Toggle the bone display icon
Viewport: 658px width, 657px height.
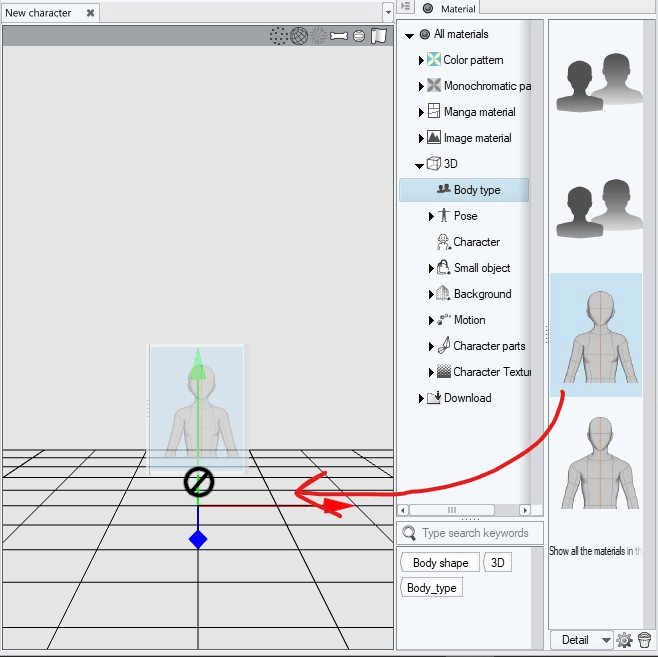(x=339, y=36)
